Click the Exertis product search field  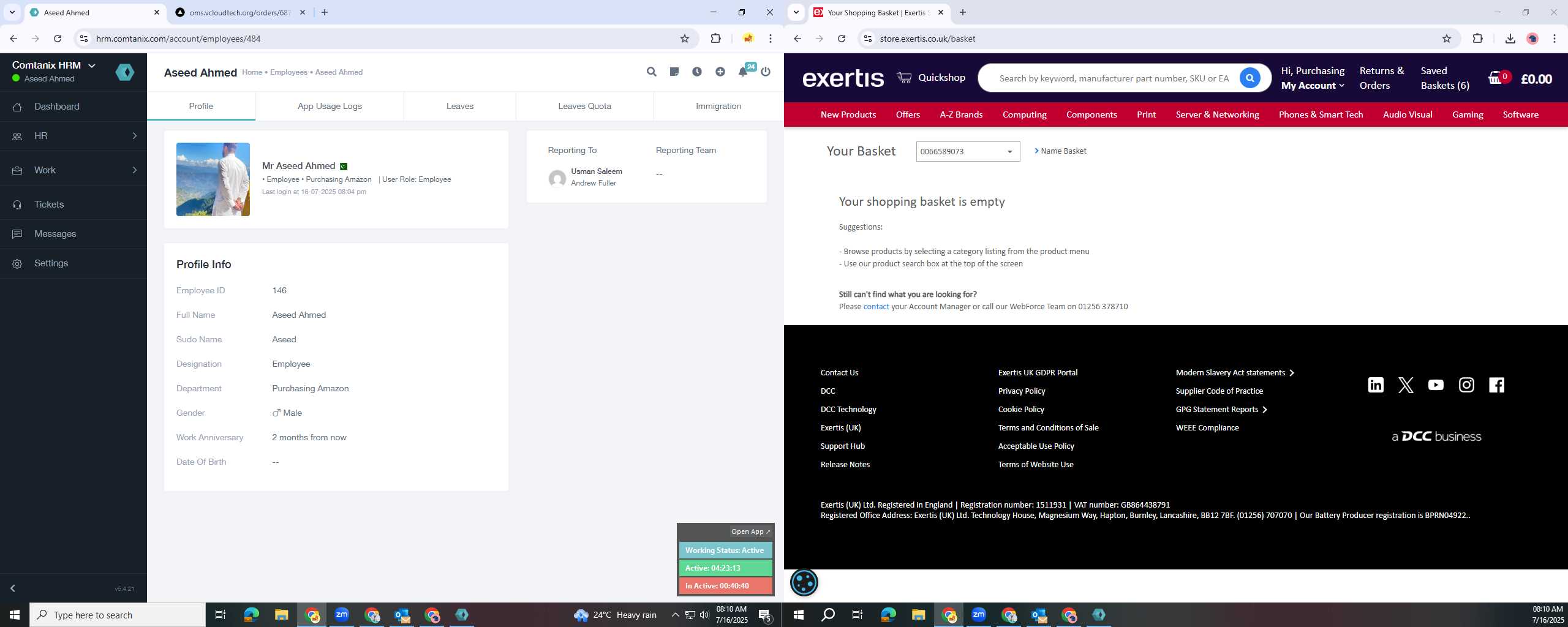pyautogui.click(x=1114, y=78)
